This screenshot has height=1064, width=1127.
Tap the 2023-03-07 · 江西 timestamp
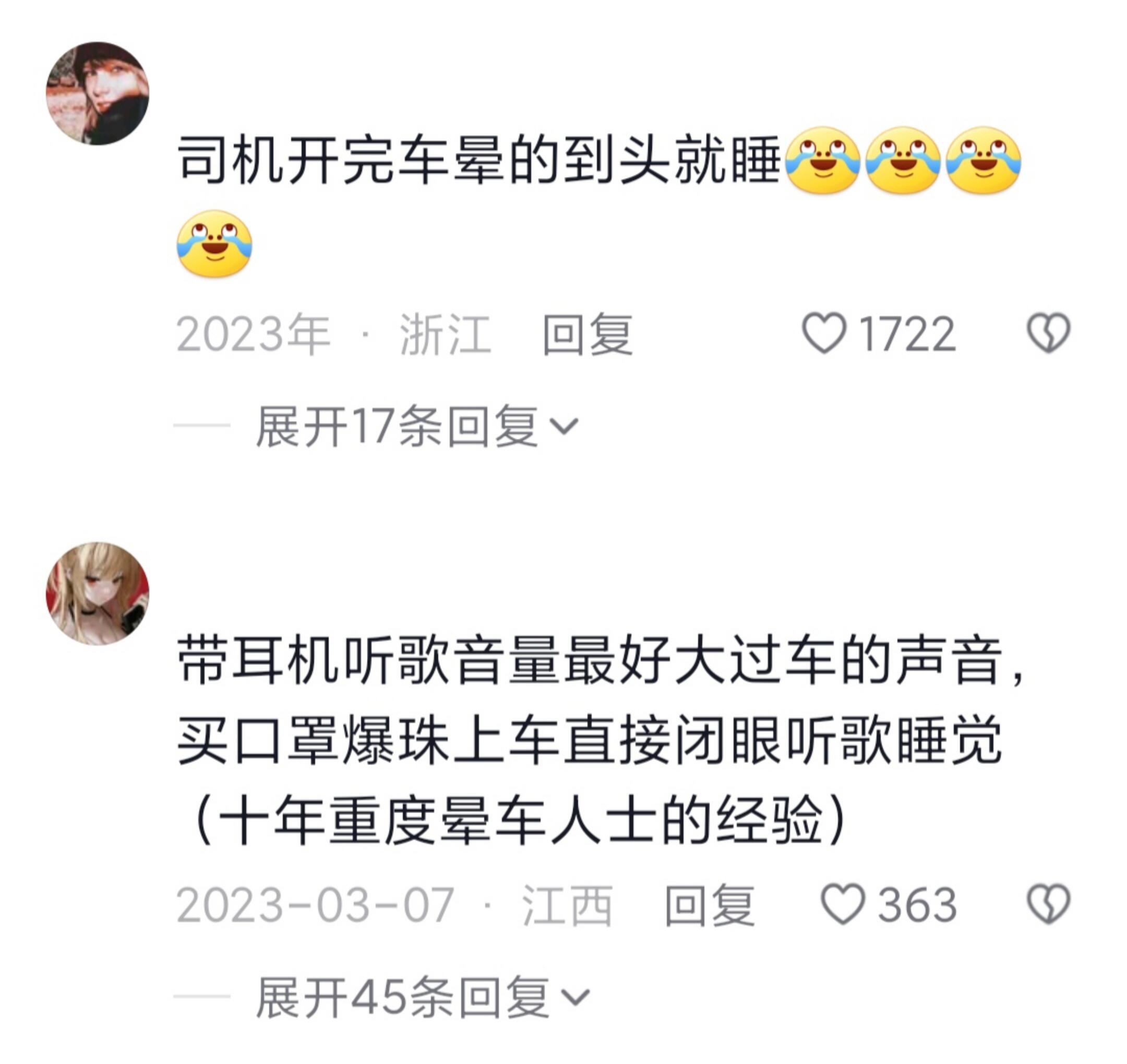395,906
